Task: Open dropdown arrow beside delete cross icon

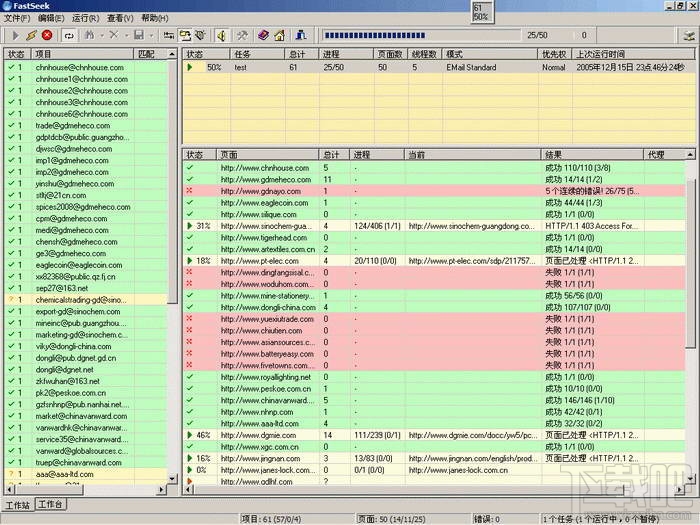Action: click(x=126, y=35)
